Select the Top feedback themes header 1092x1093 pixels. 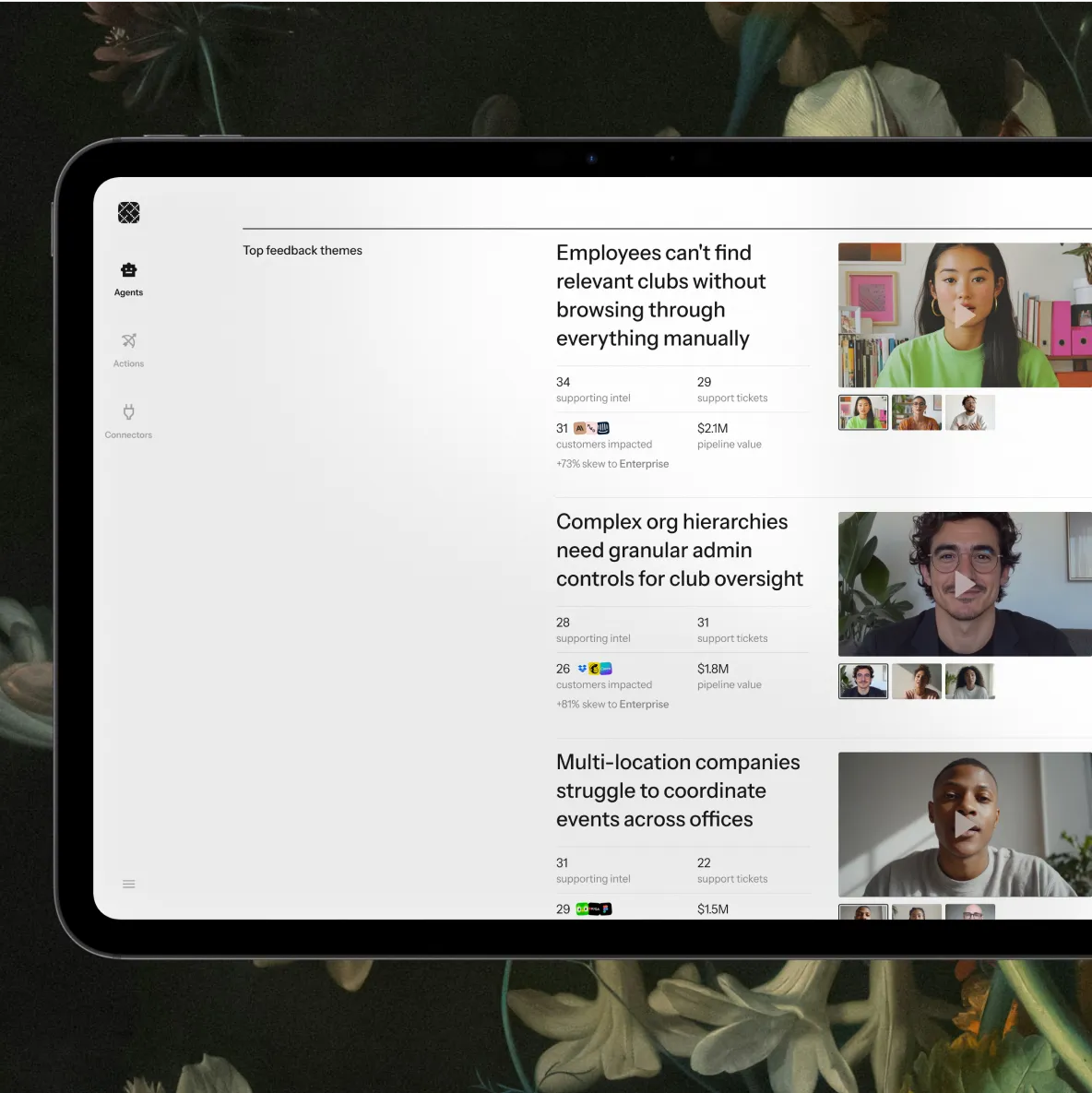(x=303, y=250)
